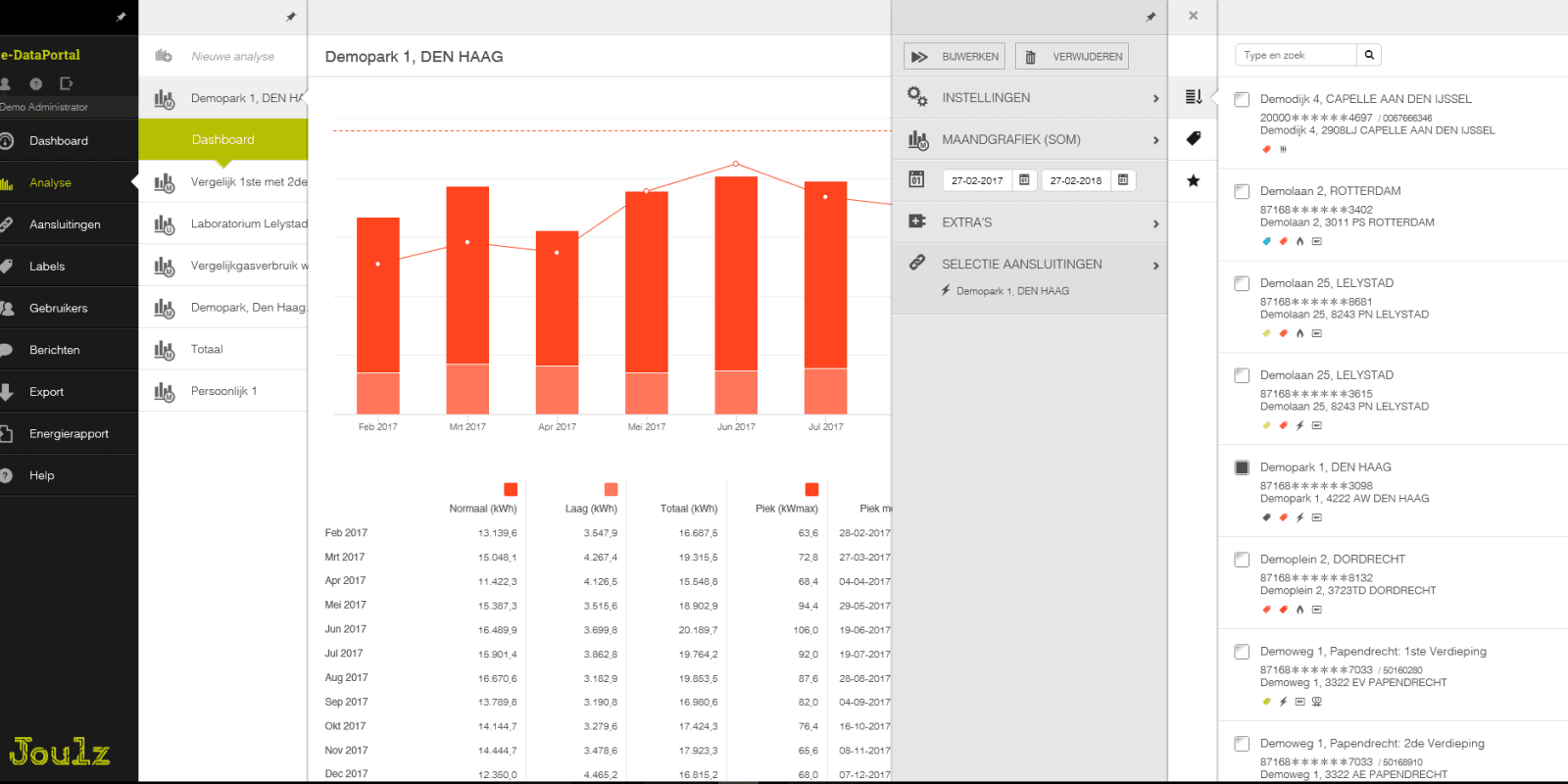Image resolution: width=1568 pixels, height=784 pixels.
Task: Expand the INSTELLINGEN section
Action: [x=1029, y=98]
